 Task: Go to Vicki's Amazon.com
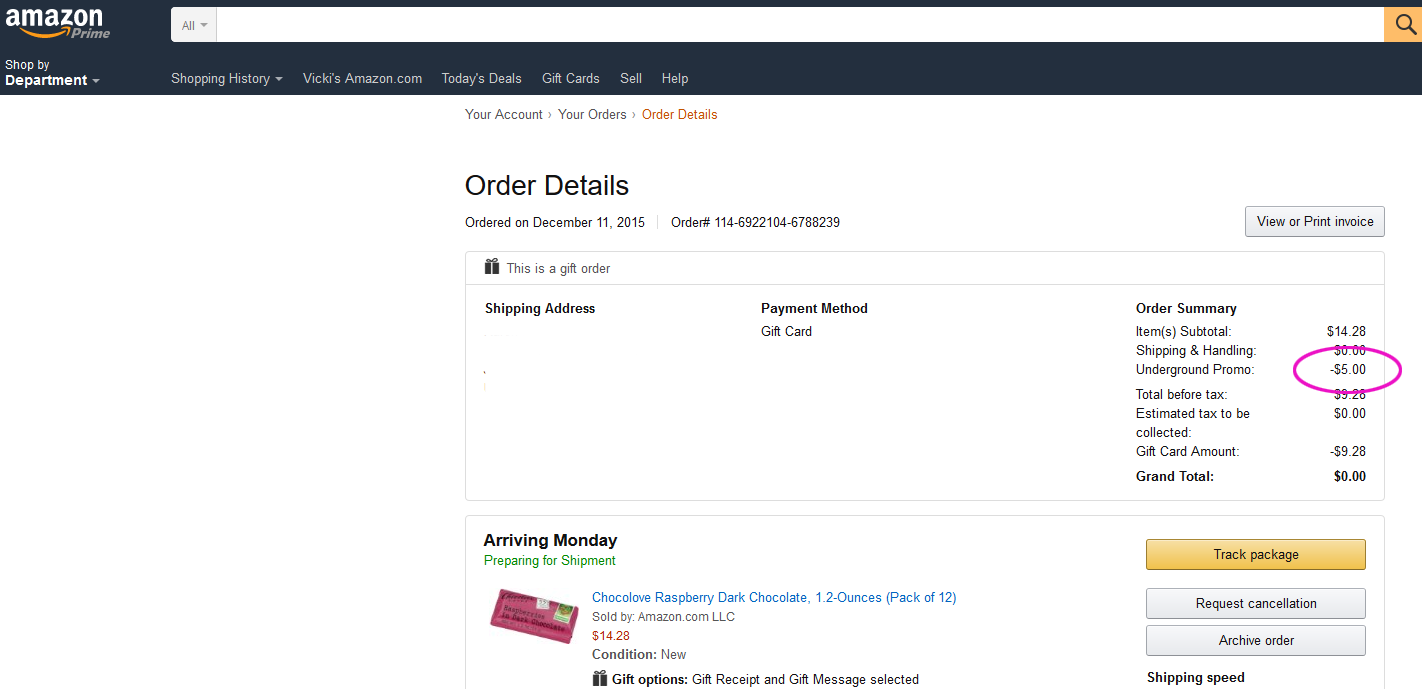tap(362, 78)
